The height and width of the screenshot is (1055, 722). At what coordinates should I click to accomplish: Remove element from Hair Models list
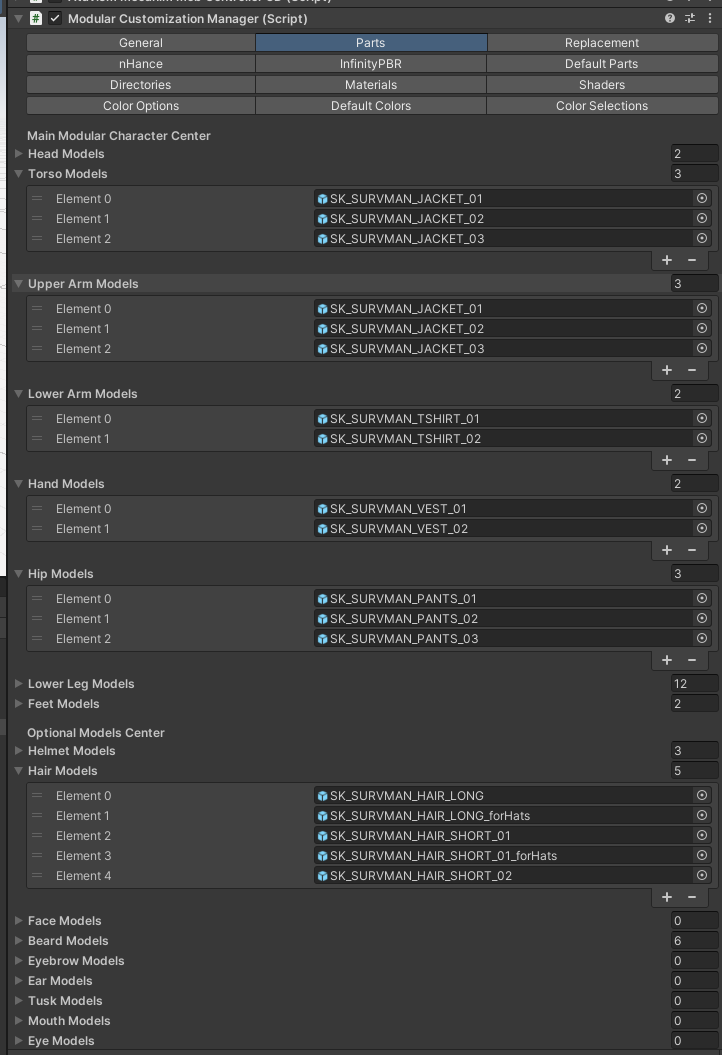[x=692, y=897]
